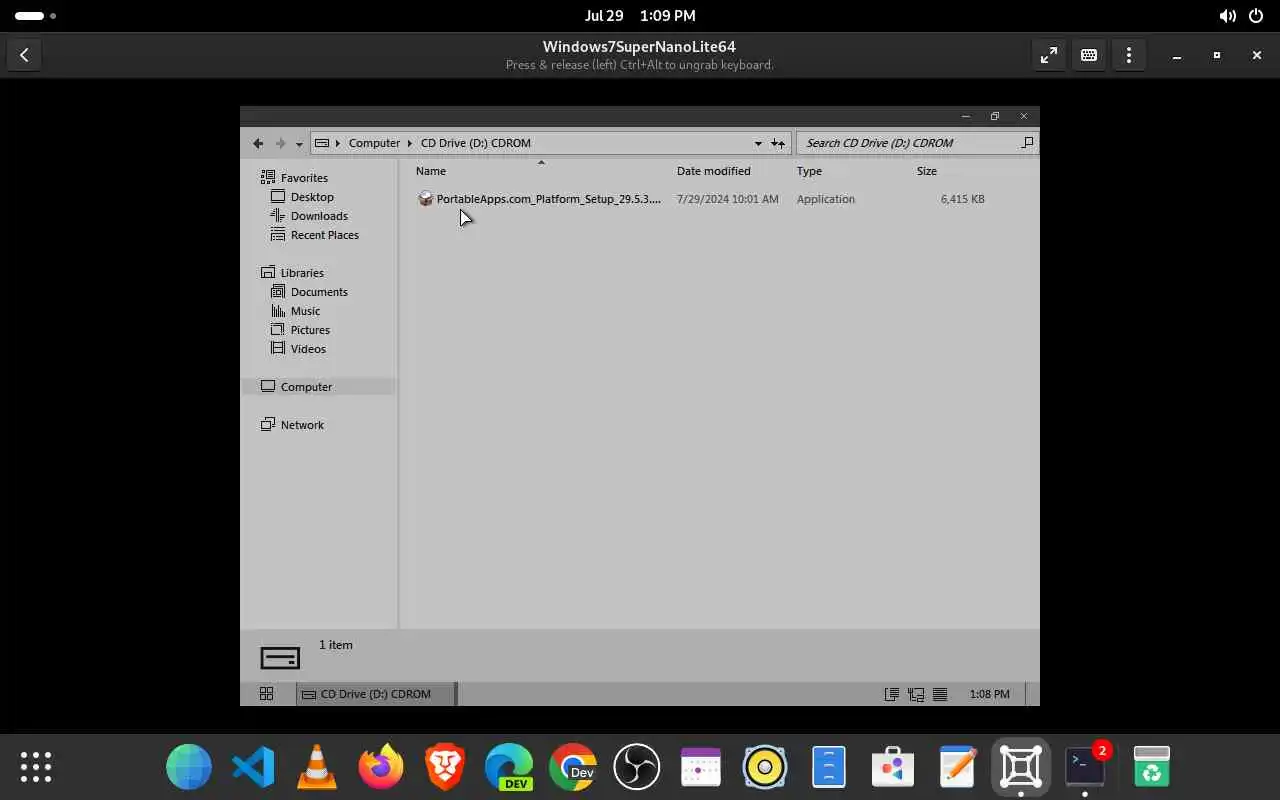Click the Explorer forward arrow
This screenshot has width=1280, height=800.
tap(280, 143)
